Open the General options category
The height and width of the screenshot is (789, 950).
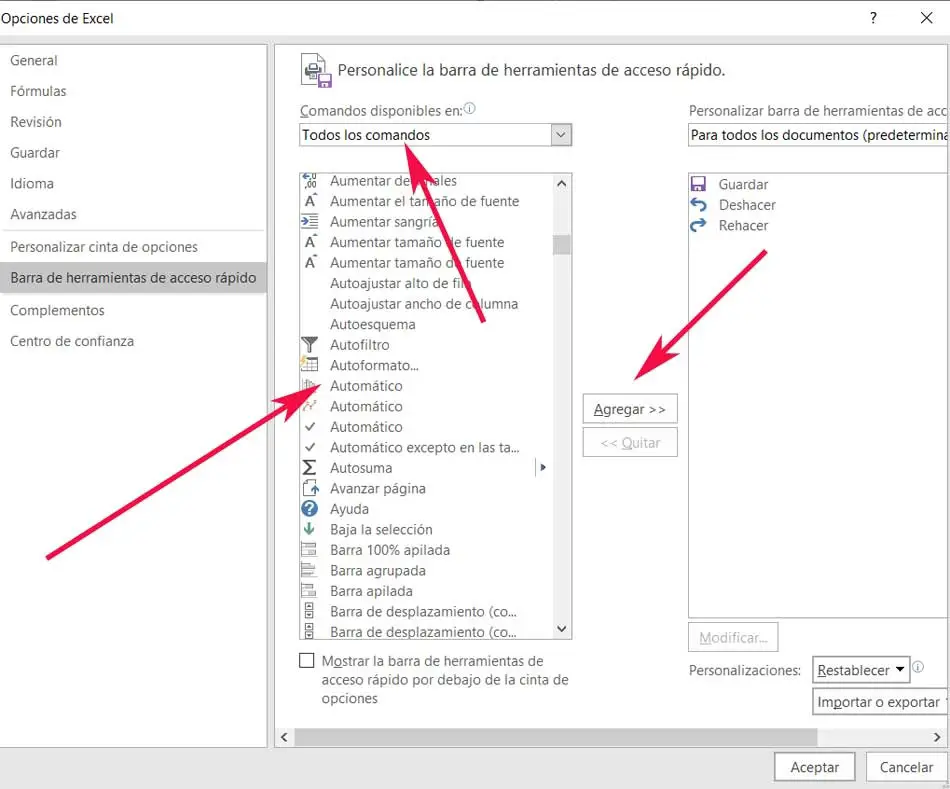click(133, 60)
